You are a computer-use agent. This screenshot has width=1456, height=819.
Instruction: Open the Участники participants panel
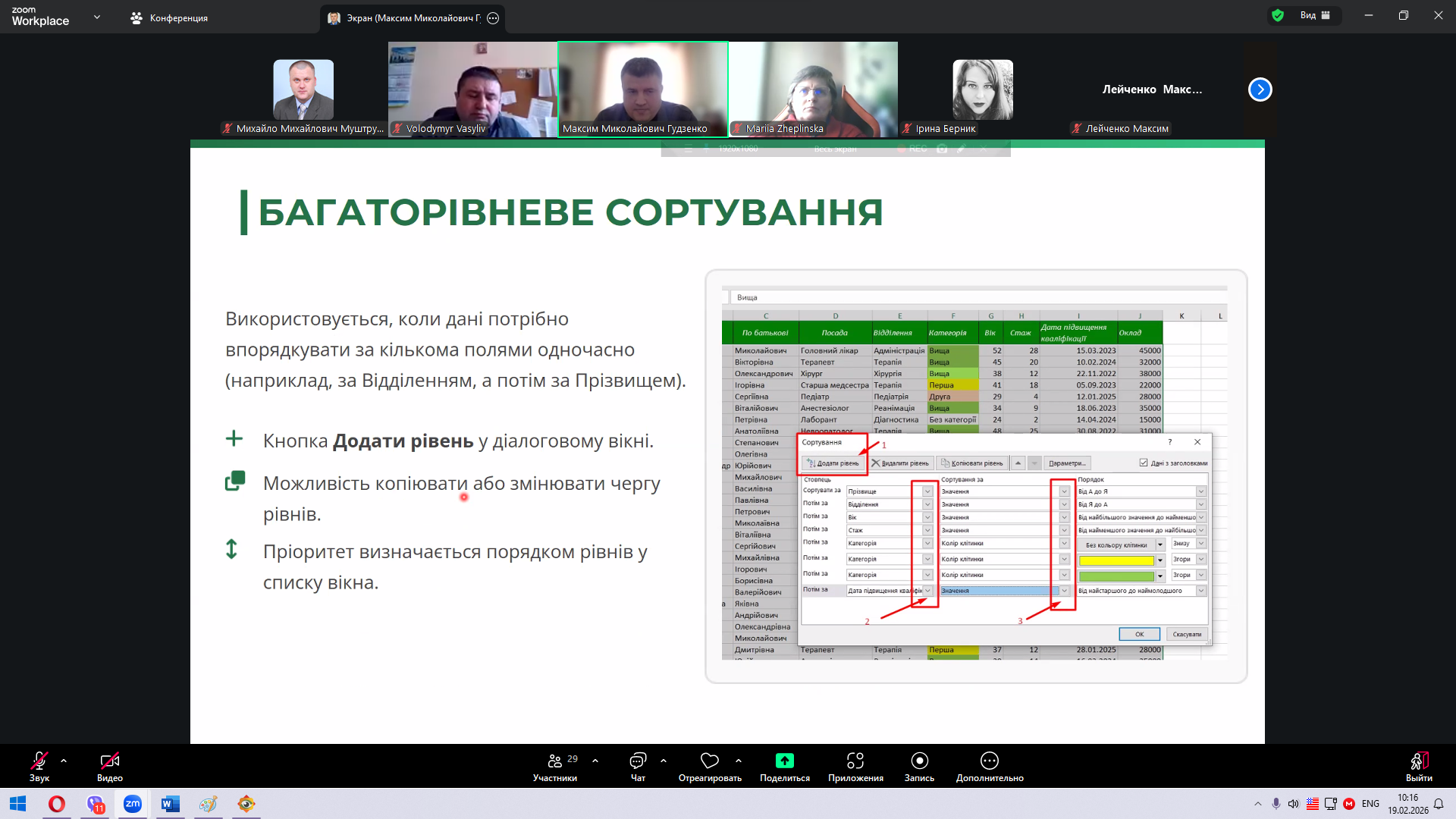tap(555, 761)
